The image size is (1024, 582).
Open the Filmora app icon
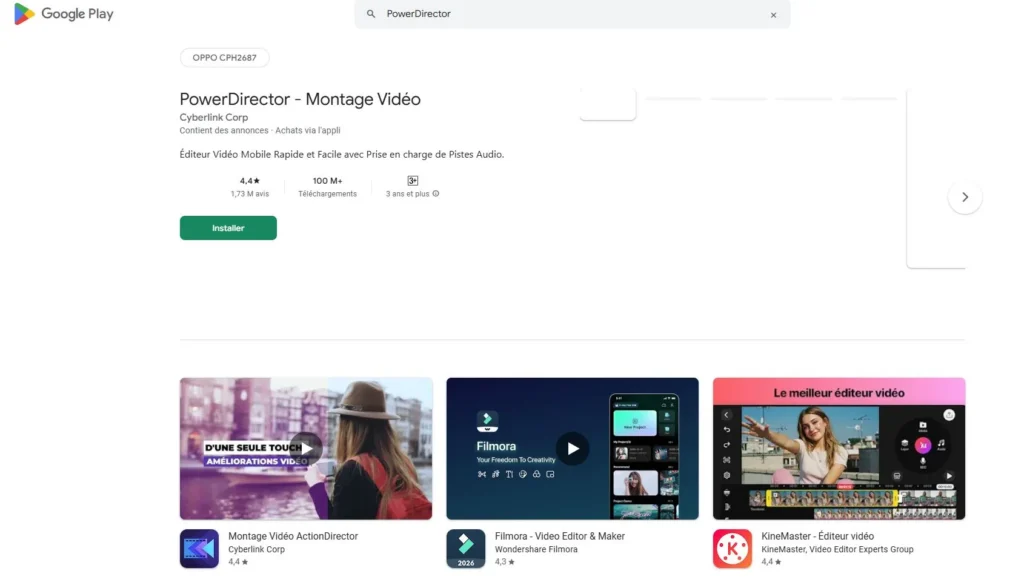(466, 547)
